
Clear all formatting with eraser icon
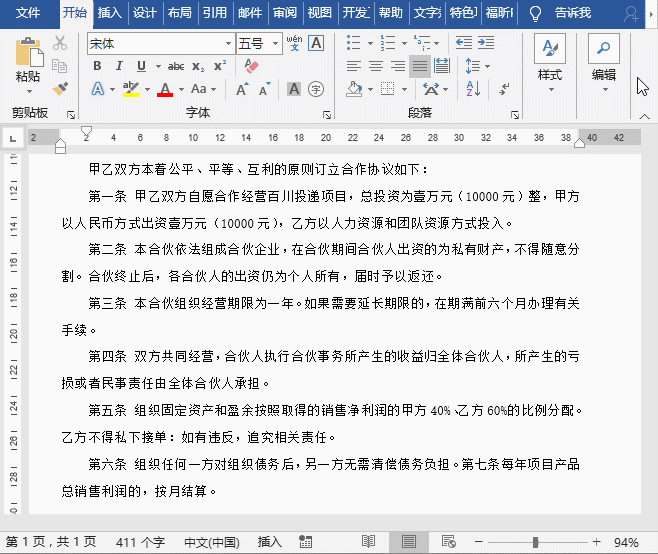tap(251, 66)
